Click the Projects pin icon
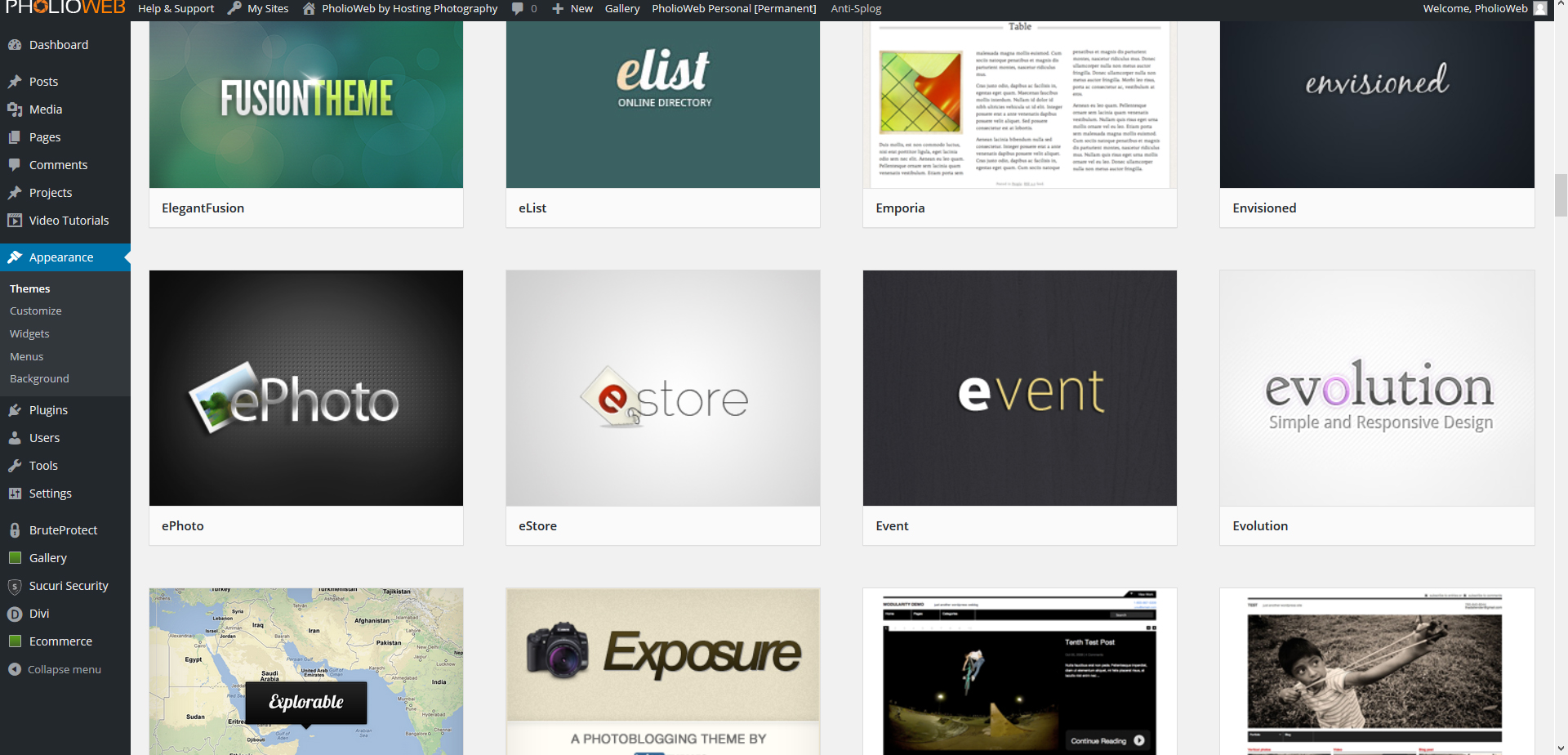Screen dimensions: 1568x755 pos(15,193)
